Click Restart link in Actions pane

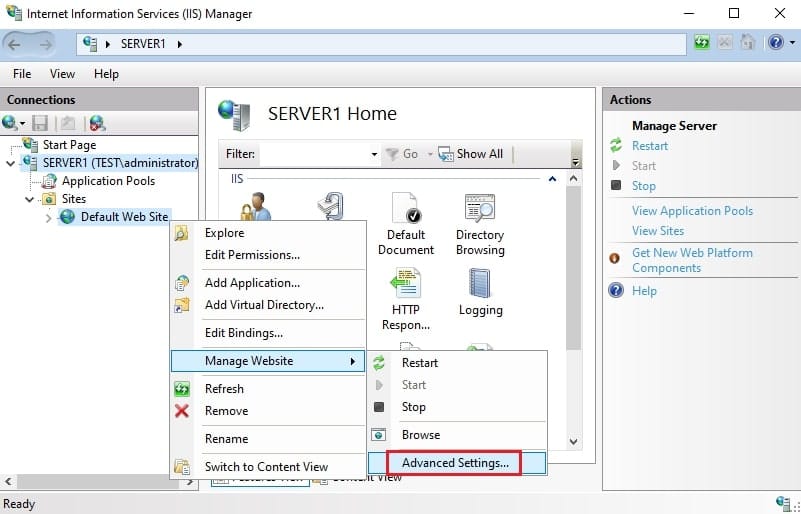point(650,146)
